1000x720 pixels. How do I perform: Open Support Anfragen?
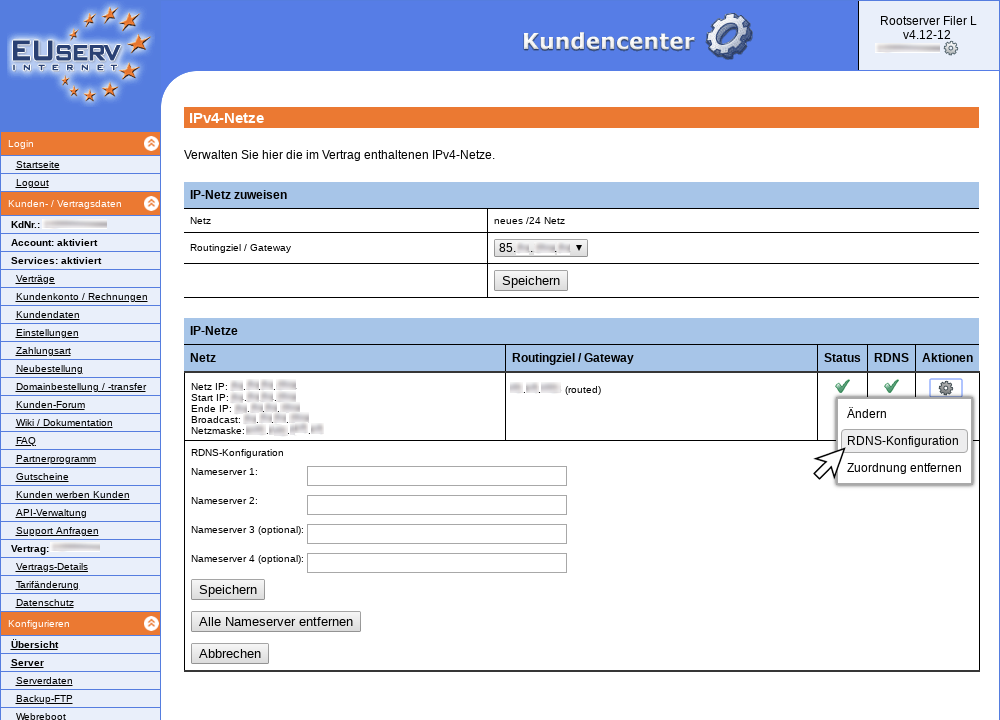pyautogui.click(x=57, y=531)
